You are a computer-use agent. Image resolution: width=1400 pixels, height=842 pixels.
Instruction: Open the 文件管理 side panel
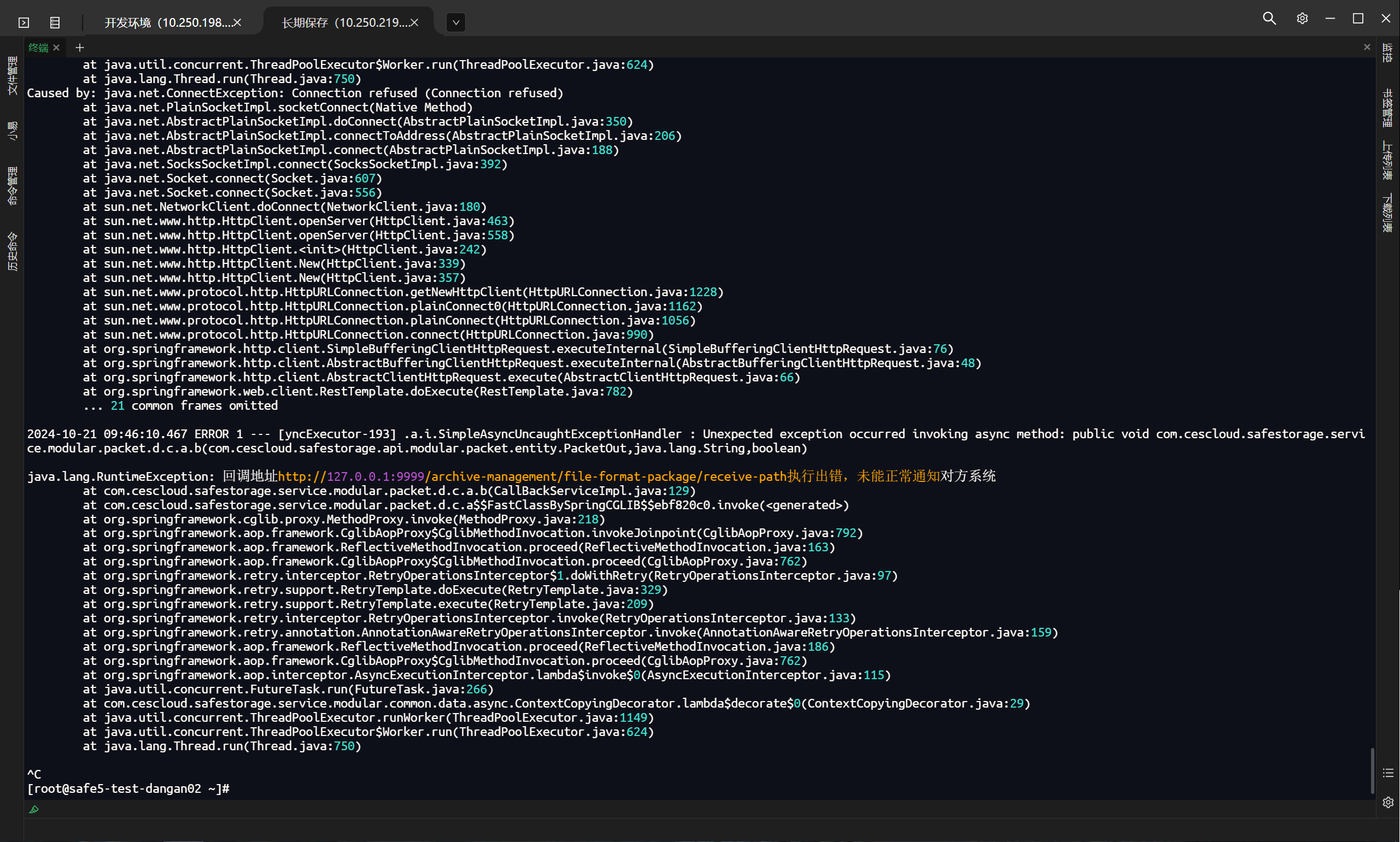[x=12, y=75]
